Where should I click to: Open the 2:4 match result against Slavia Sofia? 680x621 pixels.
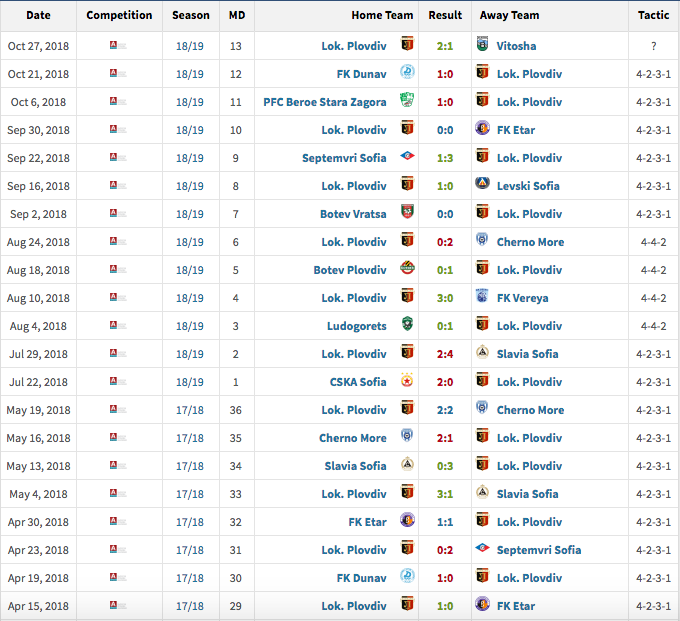[445, 354]
